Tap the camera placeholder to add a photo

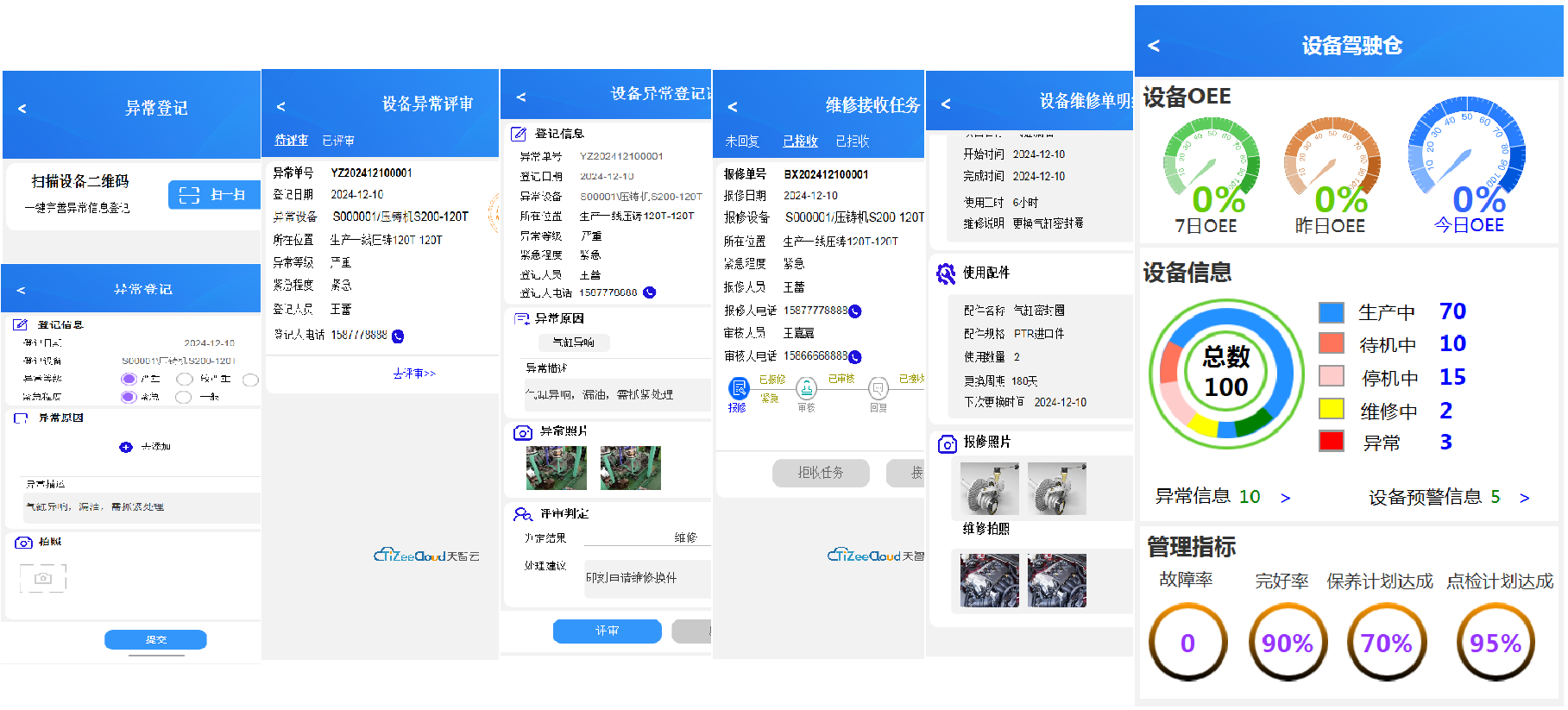pos(43,578)
